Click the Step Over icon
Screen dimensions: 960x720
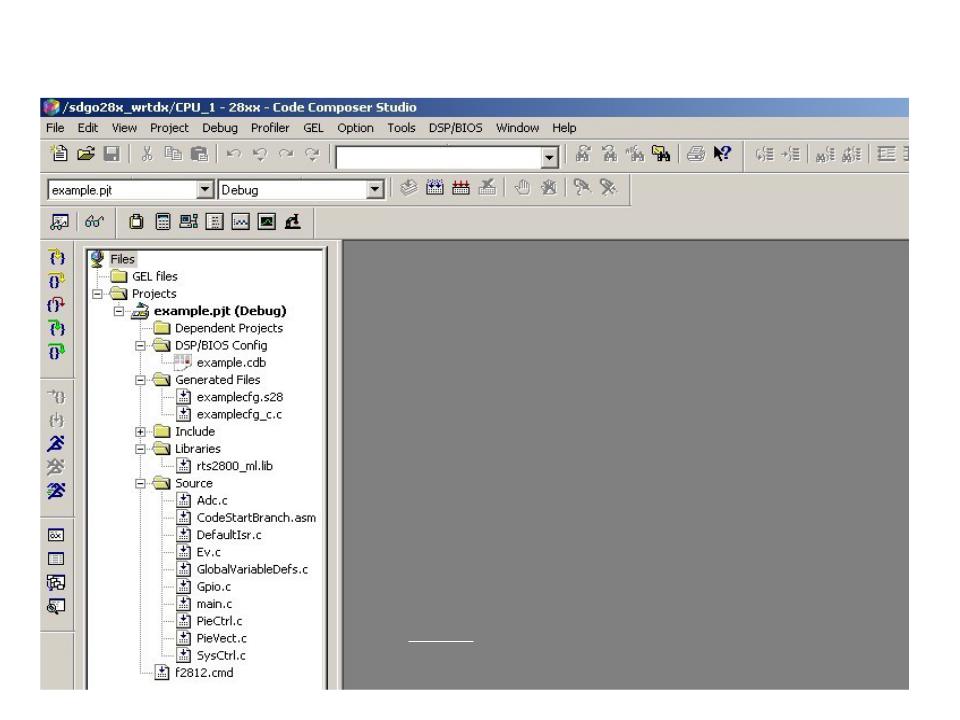(56, 281)
